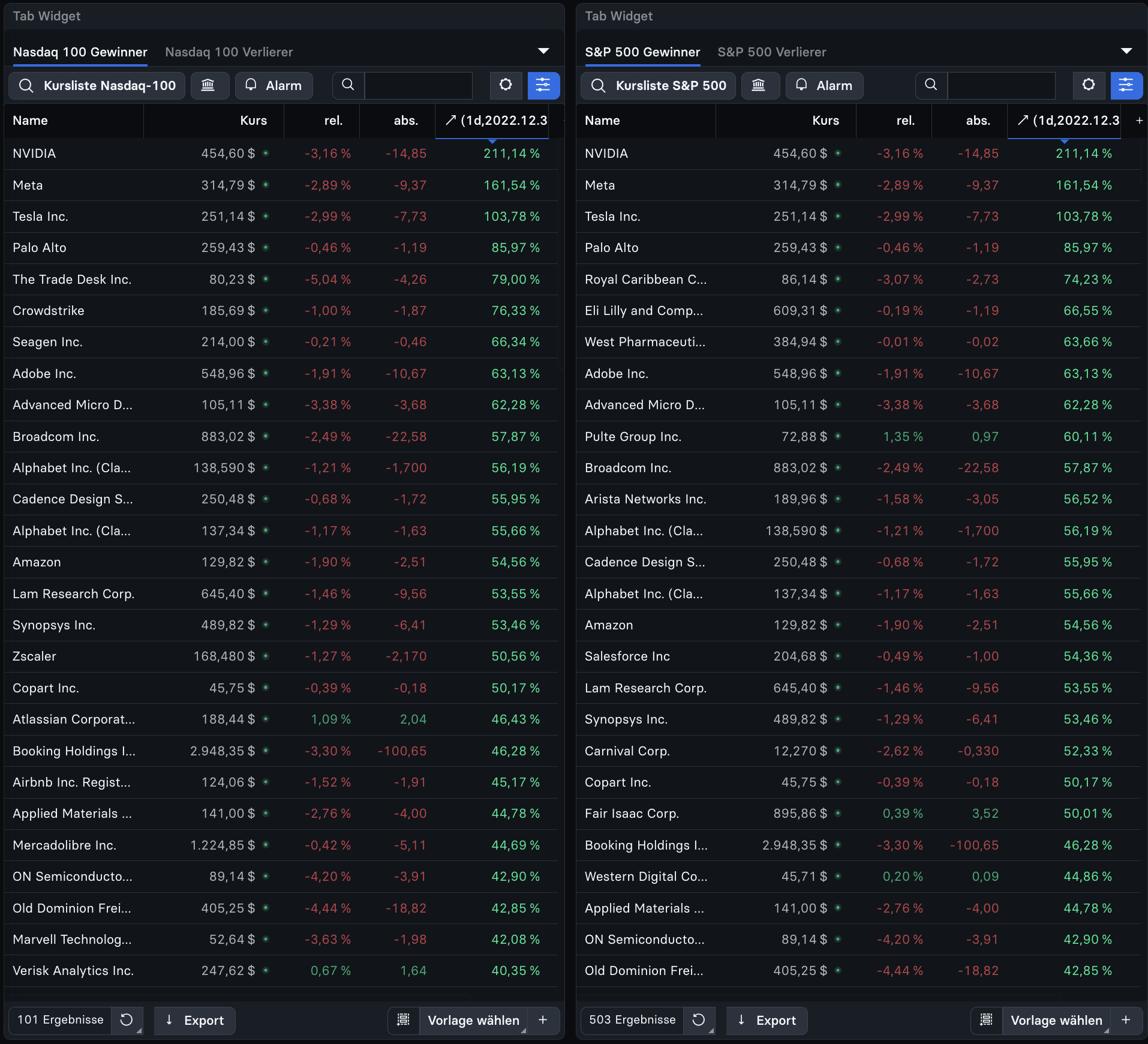The height and width of the screenshot is (1044, 1148).
Task: Open Kursliste S&P 500 search button
Action: click(658, 86)
